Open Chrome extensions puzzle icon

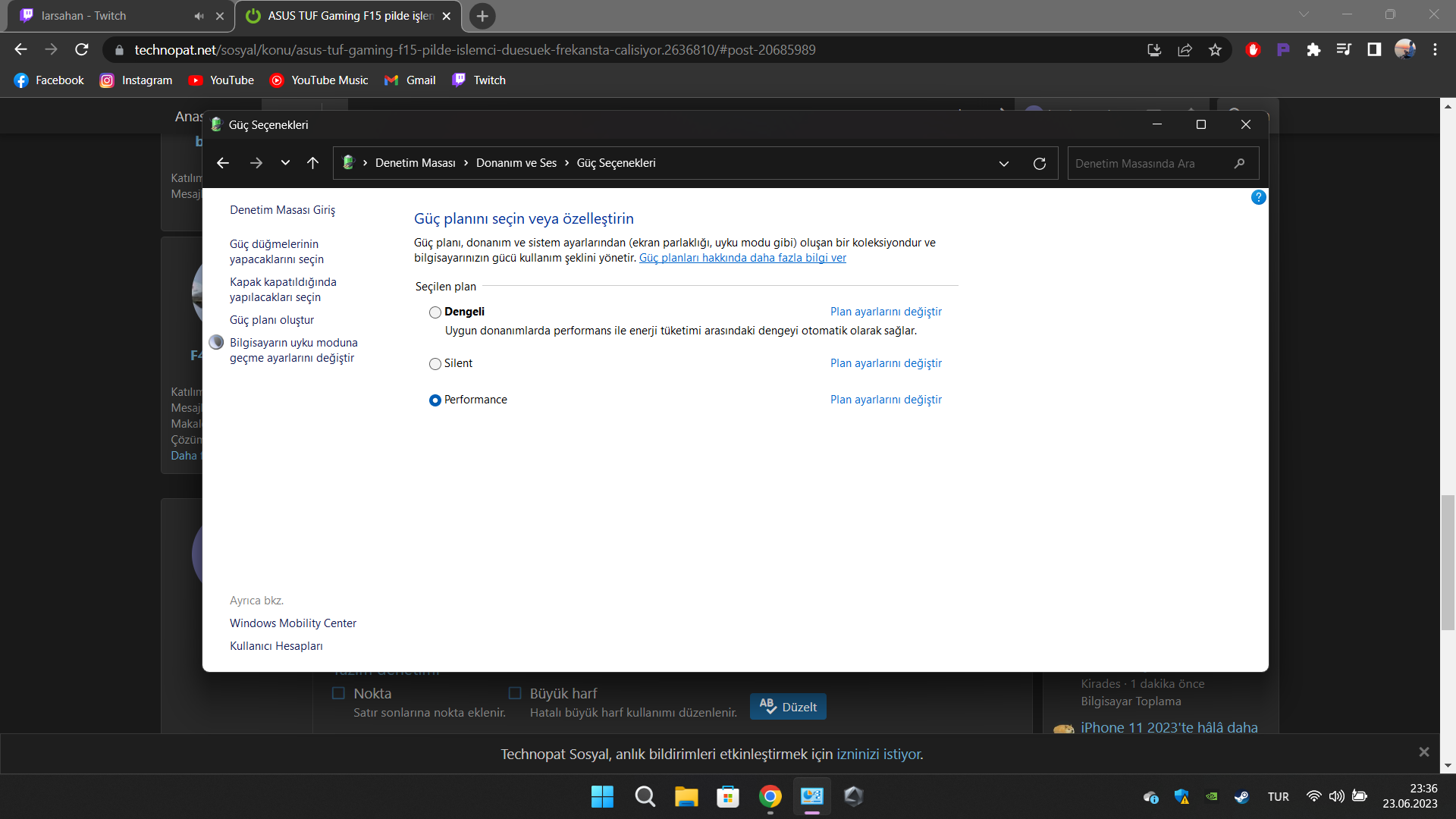1313,50
